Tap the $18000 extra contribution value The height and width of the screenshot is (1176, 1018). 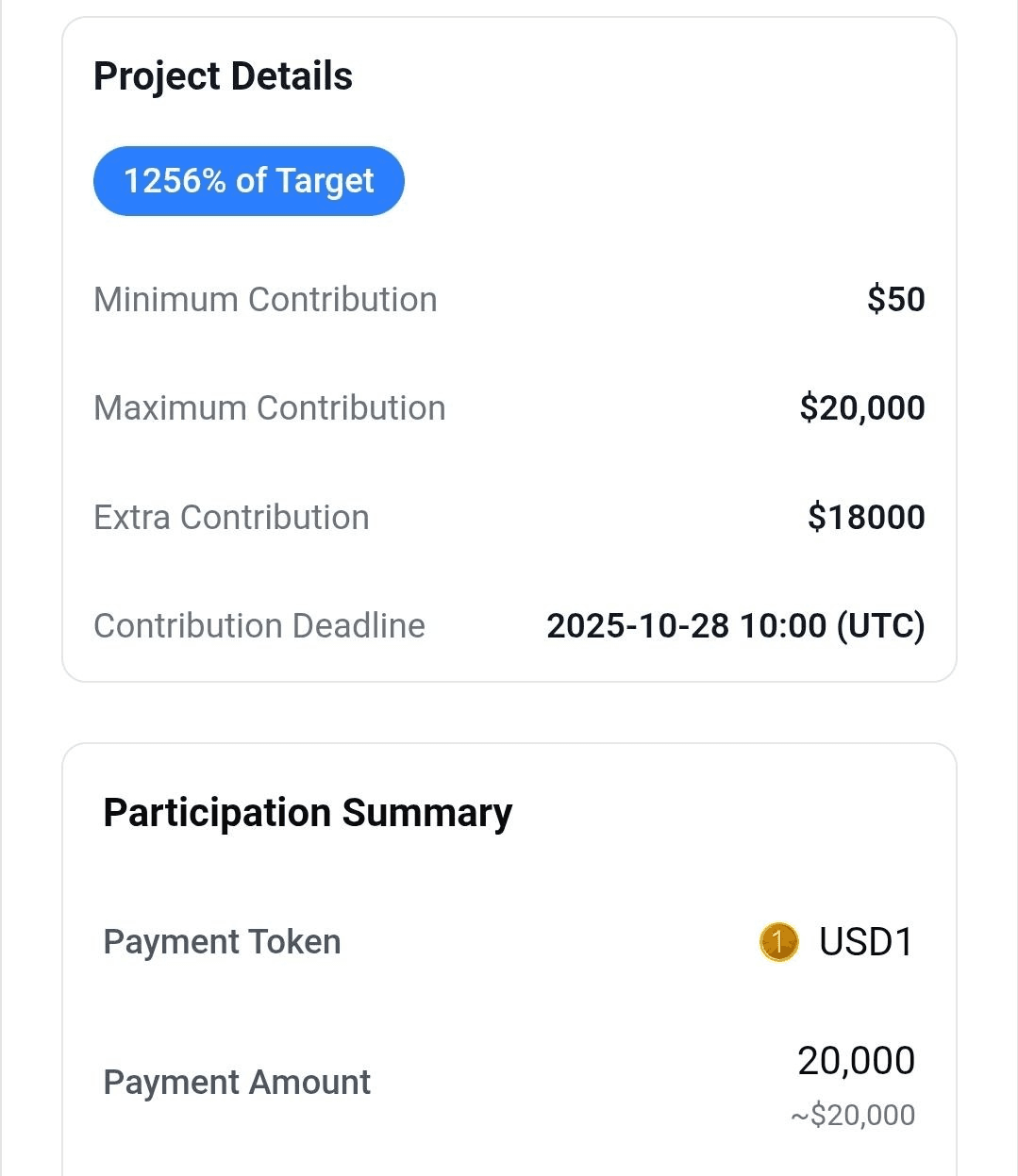[866, 518]
